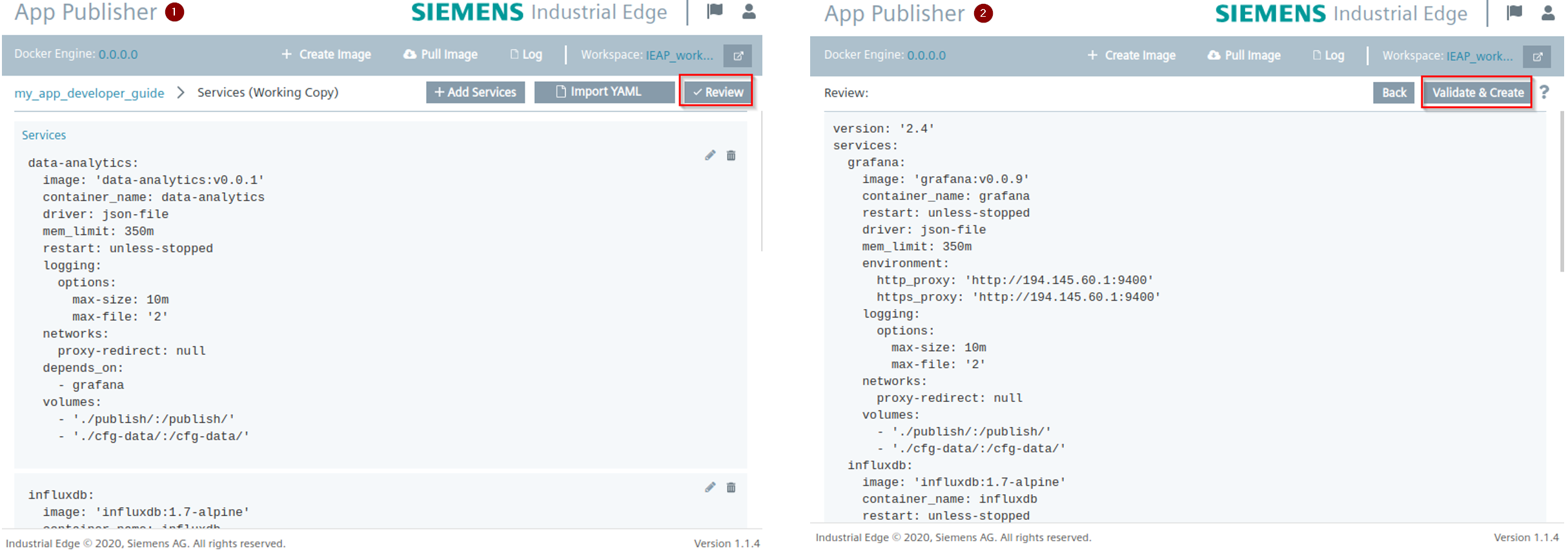Image resolution: width=1568 pixels, height=560 pixels.
Task: Click "version: '2.4'" line in Review
Action: point(884,128)
